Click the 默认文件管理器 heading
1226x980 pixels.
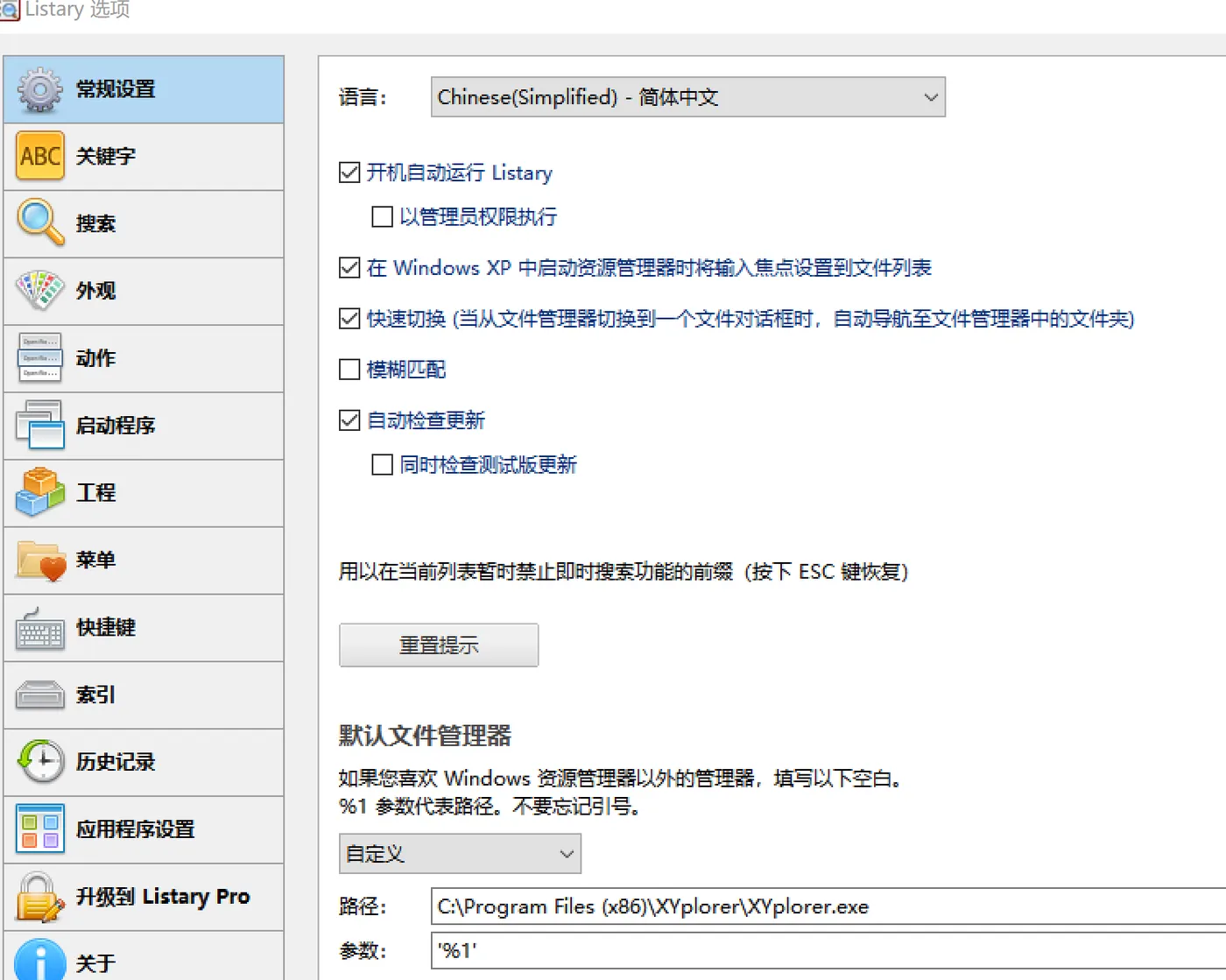426,736
